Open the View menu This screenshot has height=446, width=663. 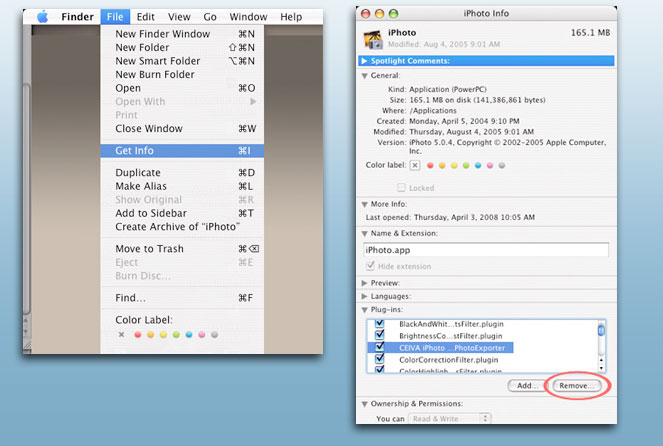click(x=179, y=17)
